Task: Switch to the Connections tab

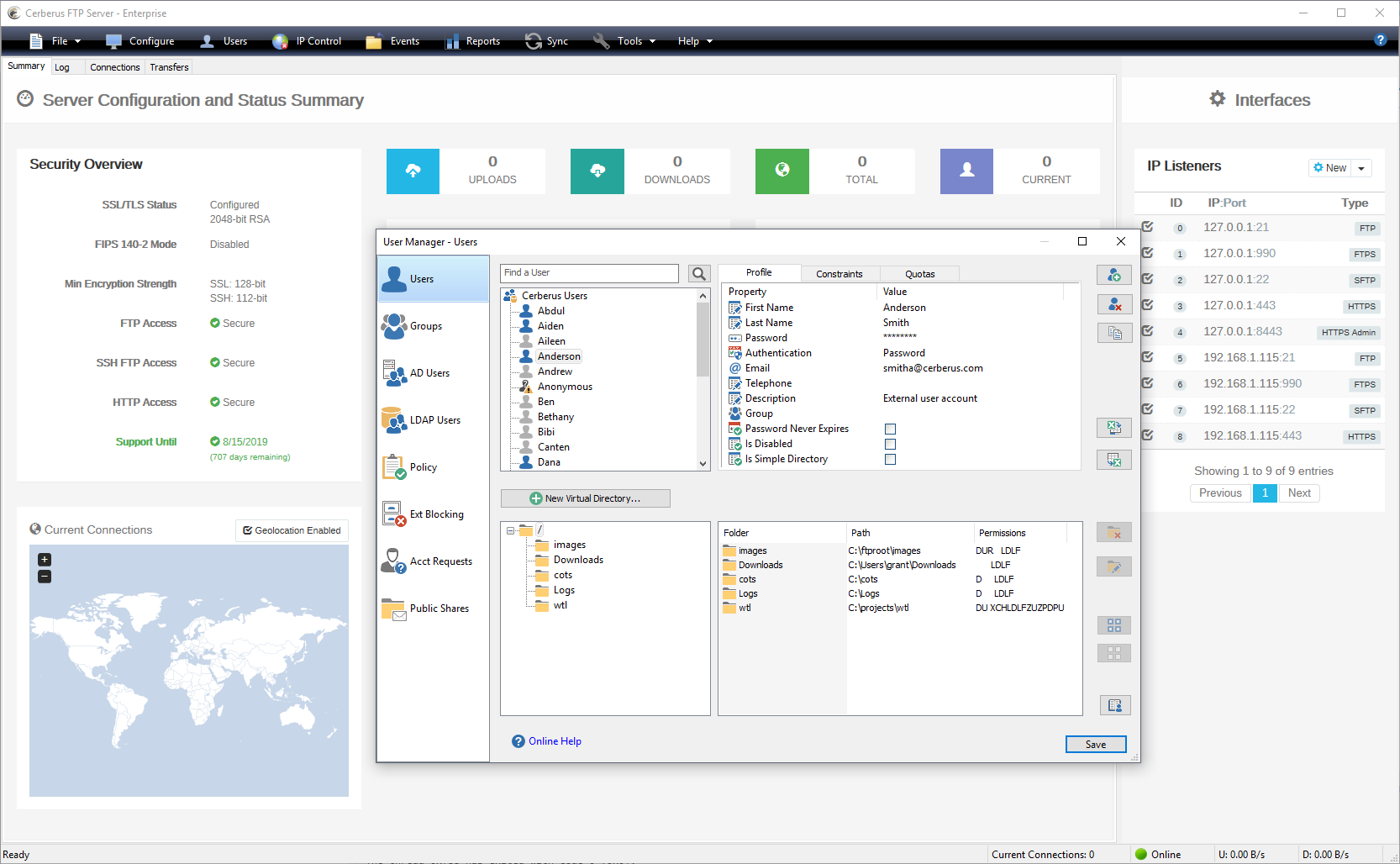Action: pyautogui.click(x=115, y=67)
